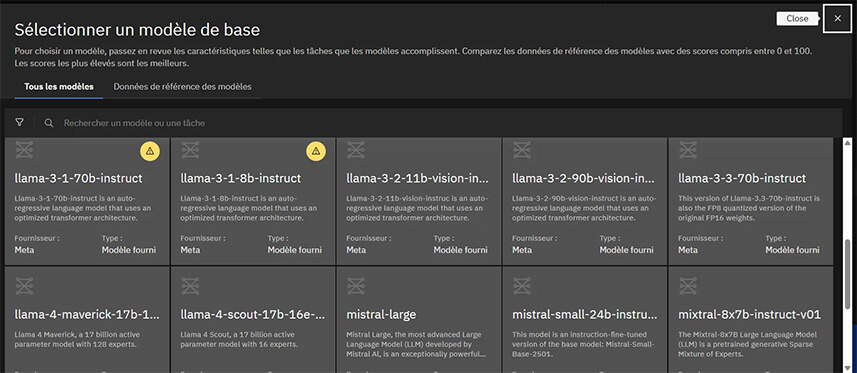Click the magnifier search icon
857x373 pixels.
point(49,123)
